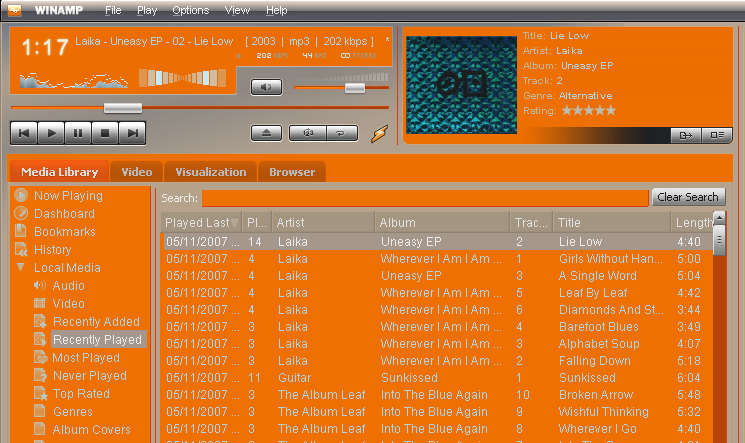Select Video under Local Media
This screenshot has width=745, height=443.
click(68, 303)
